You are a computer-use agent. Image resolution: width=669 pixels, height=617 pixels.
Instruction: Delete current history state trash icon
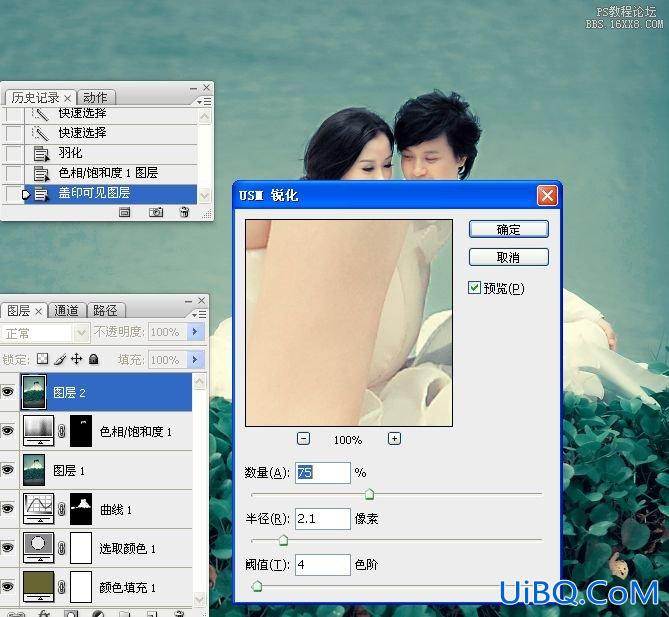[184, 212]
